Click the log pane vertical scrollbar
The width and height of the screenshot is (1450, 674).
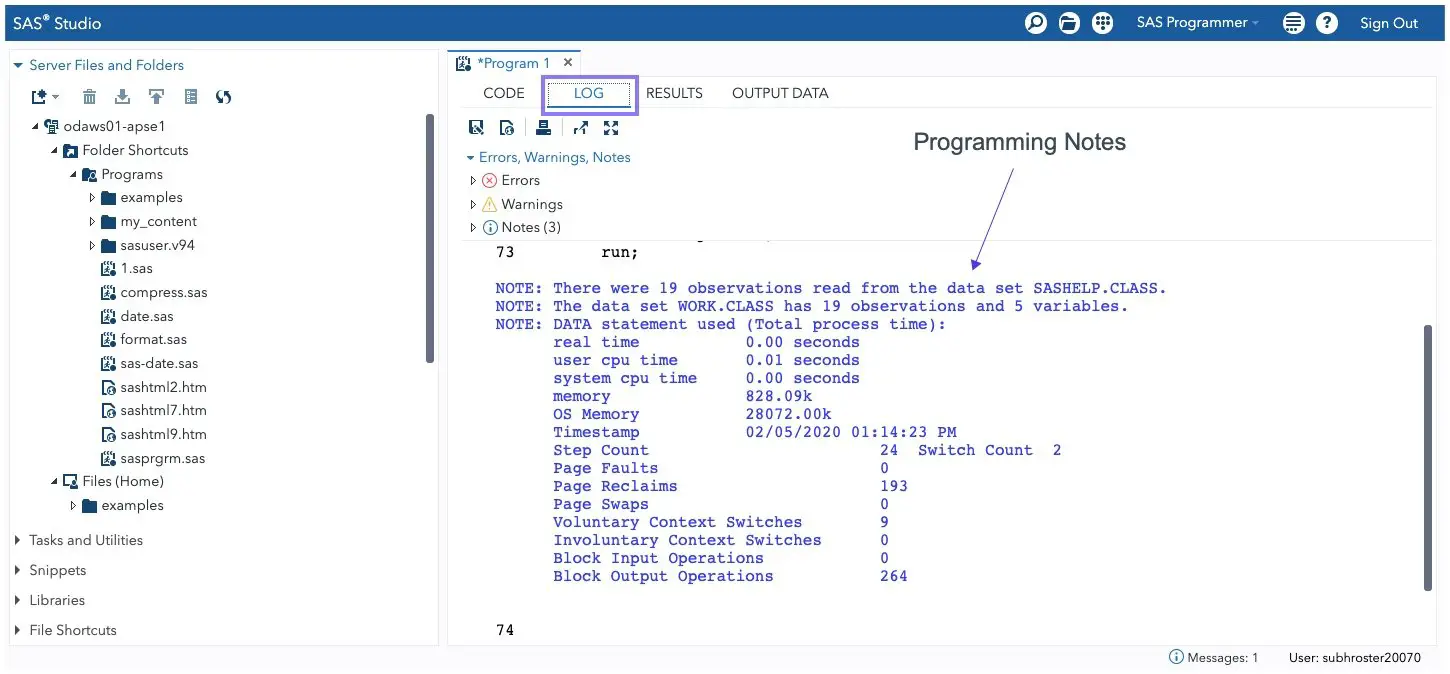pyautogui.click(x=1427, y=458)
